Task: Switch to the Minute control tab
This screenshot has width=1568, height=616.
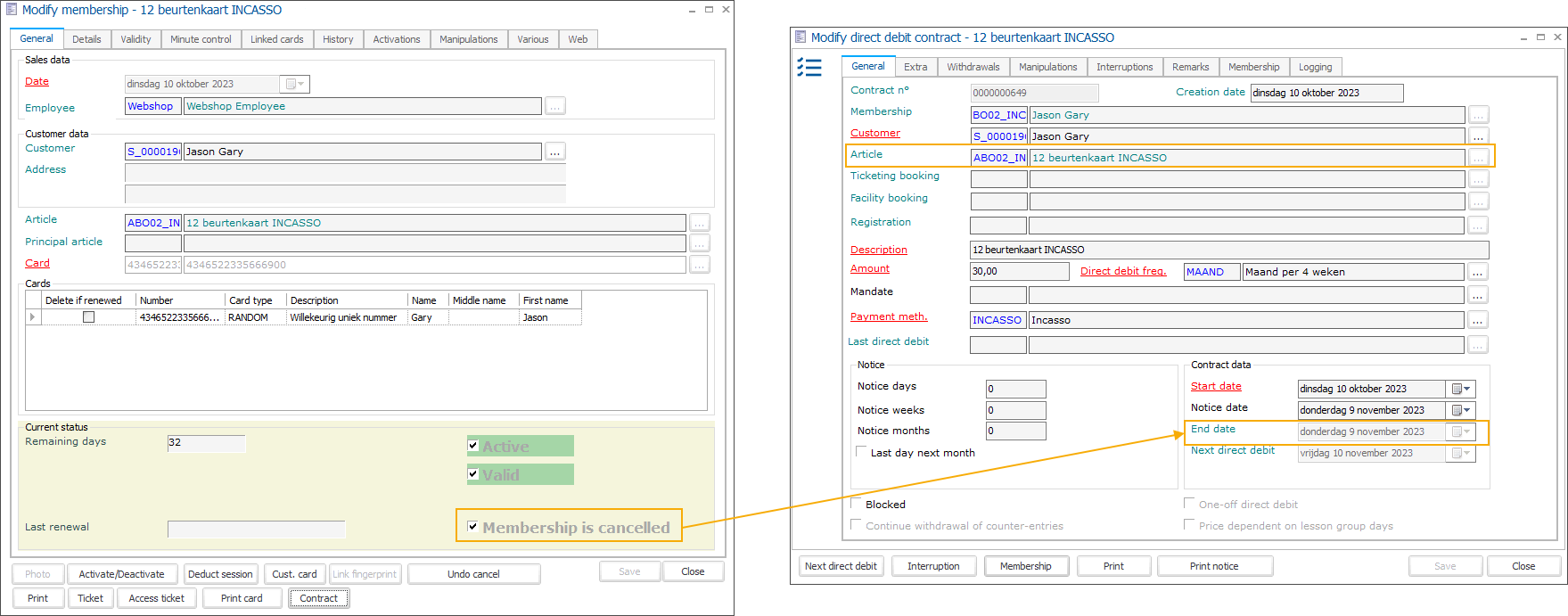Action: (201, 39)
